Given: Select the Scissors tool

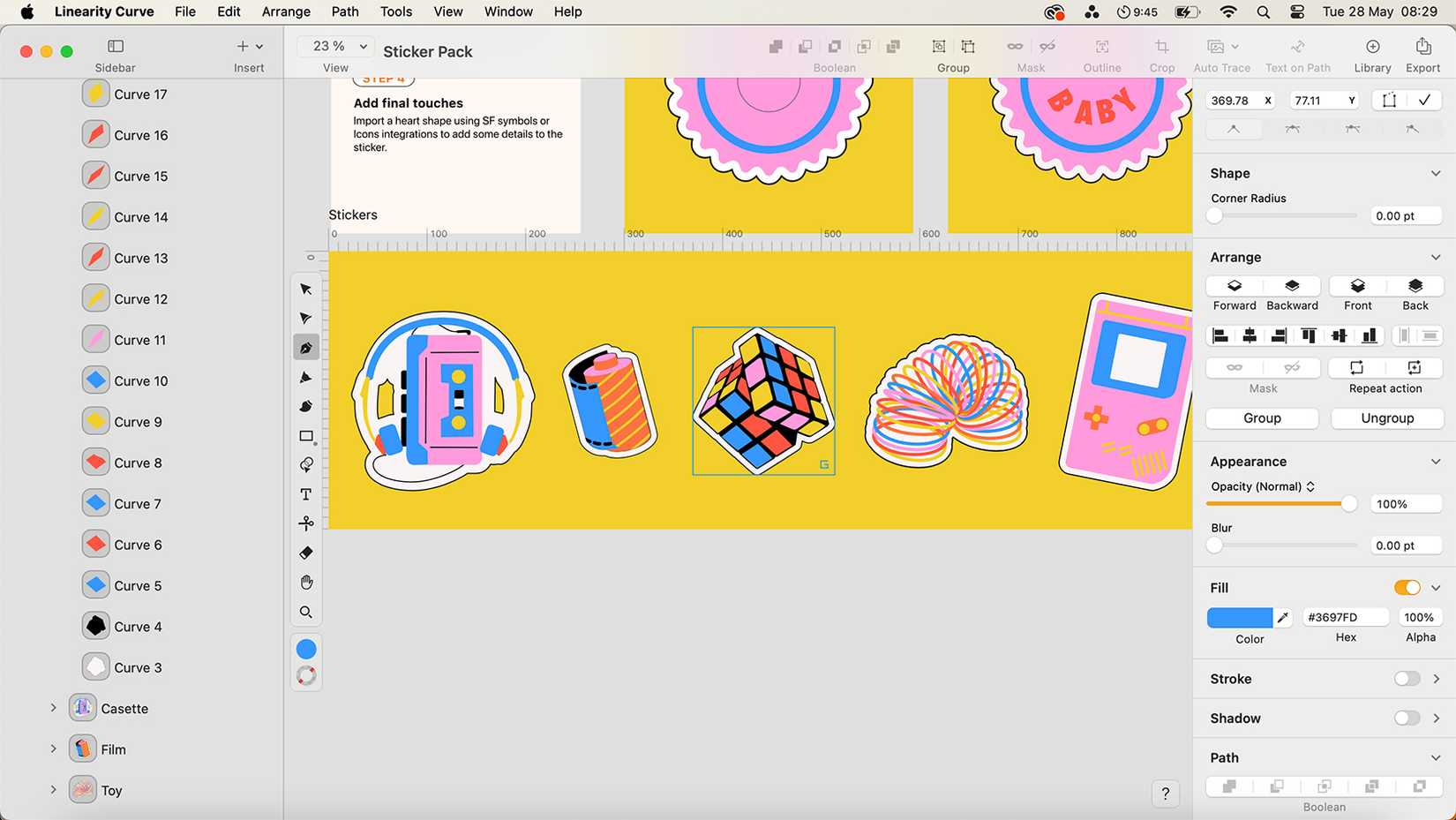Looking at the screenshot, I should coord(306,523).
